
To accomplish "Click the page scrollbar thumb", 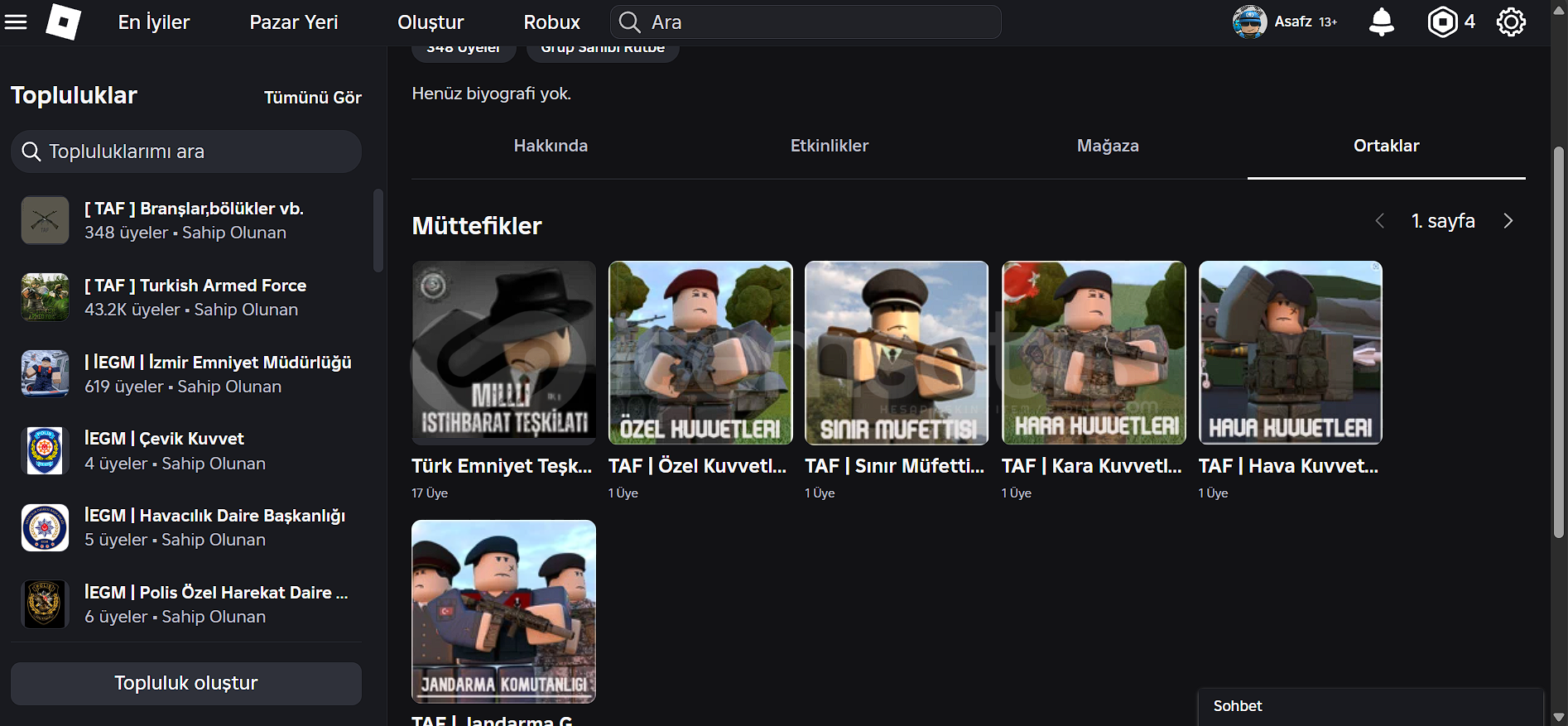I will 1559,342.
